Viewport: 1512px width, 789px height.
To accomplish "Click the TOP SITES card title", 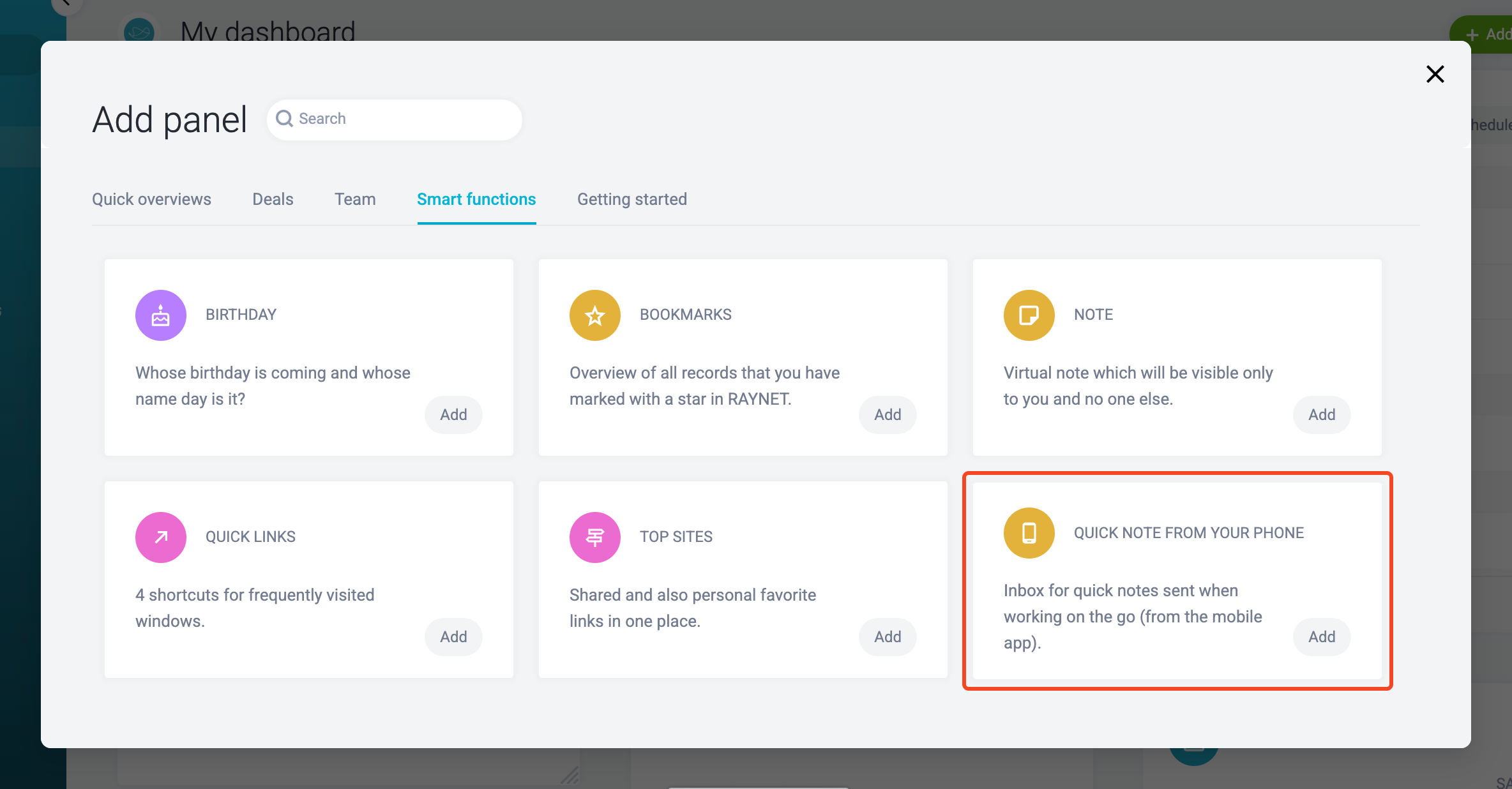I will (676, 537).
